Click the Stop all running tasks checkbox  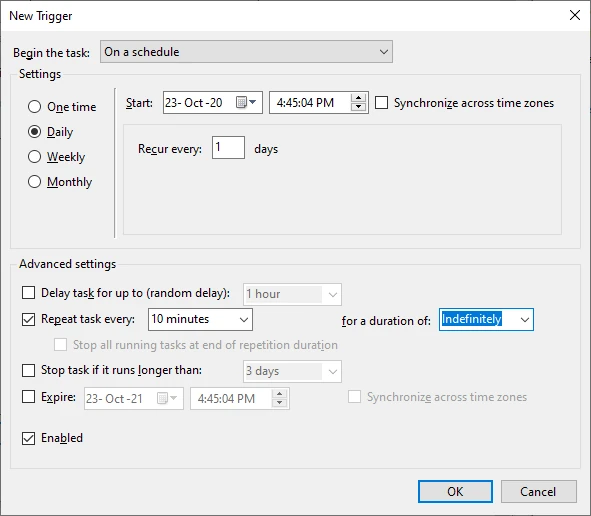tap(60, 345)
